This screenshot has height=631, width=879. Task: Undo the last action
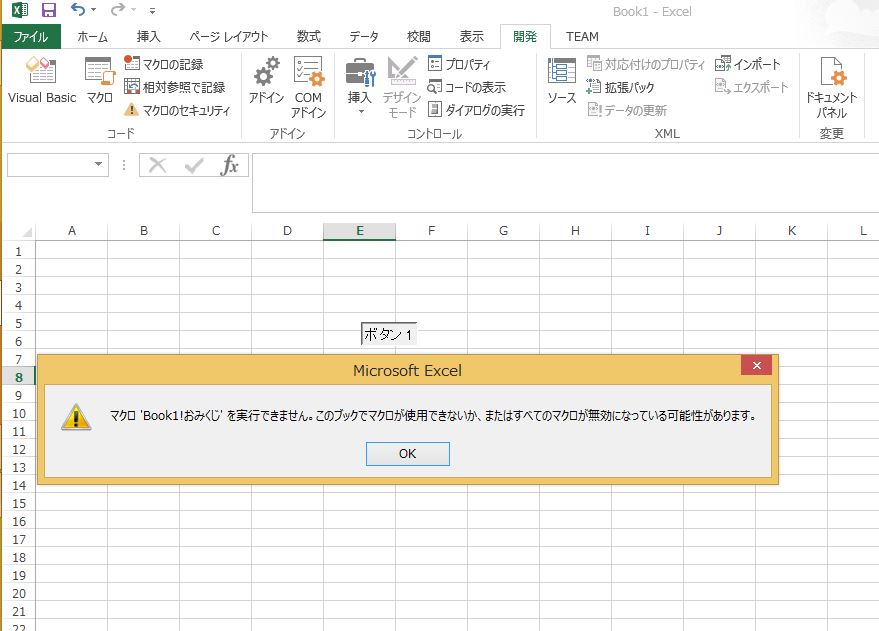click(x=78, y=10)
